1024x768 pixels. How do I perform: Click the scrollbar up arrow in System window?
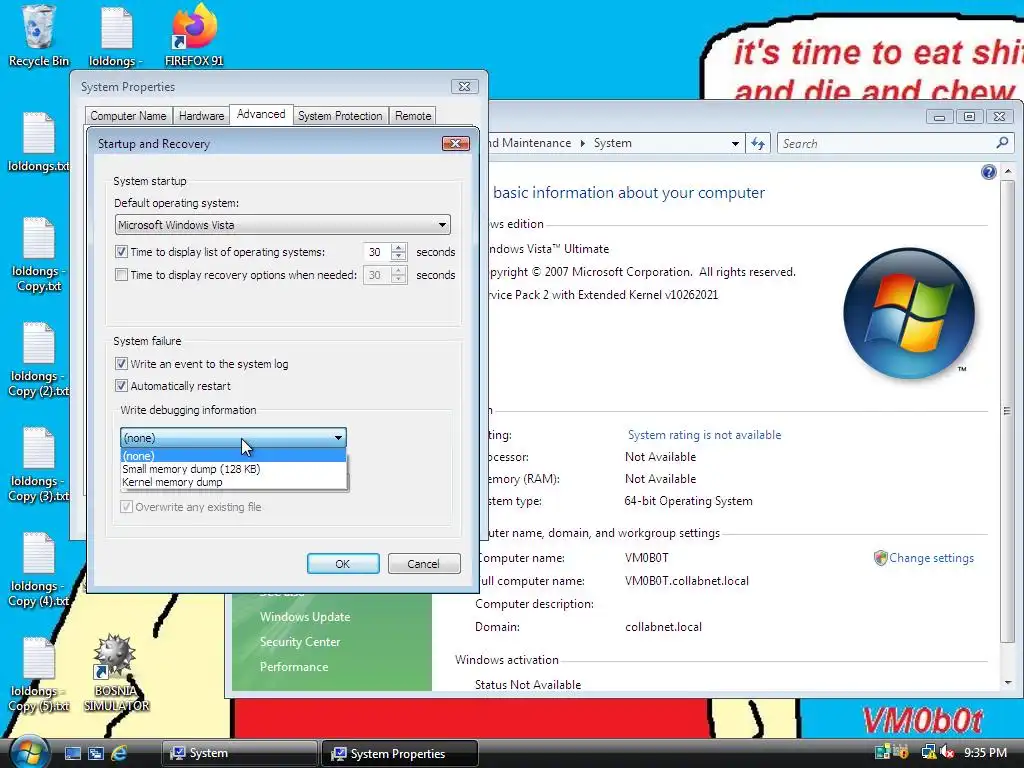(x=1008, y=171)
